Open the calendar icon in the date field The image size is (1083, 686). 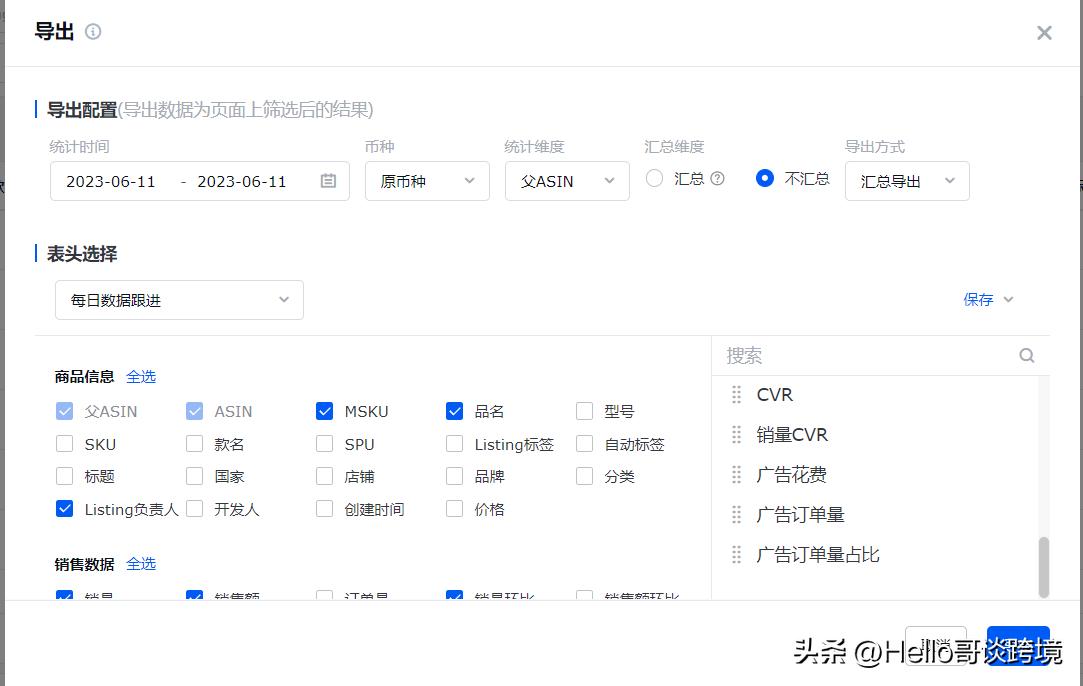coord(330,181)
